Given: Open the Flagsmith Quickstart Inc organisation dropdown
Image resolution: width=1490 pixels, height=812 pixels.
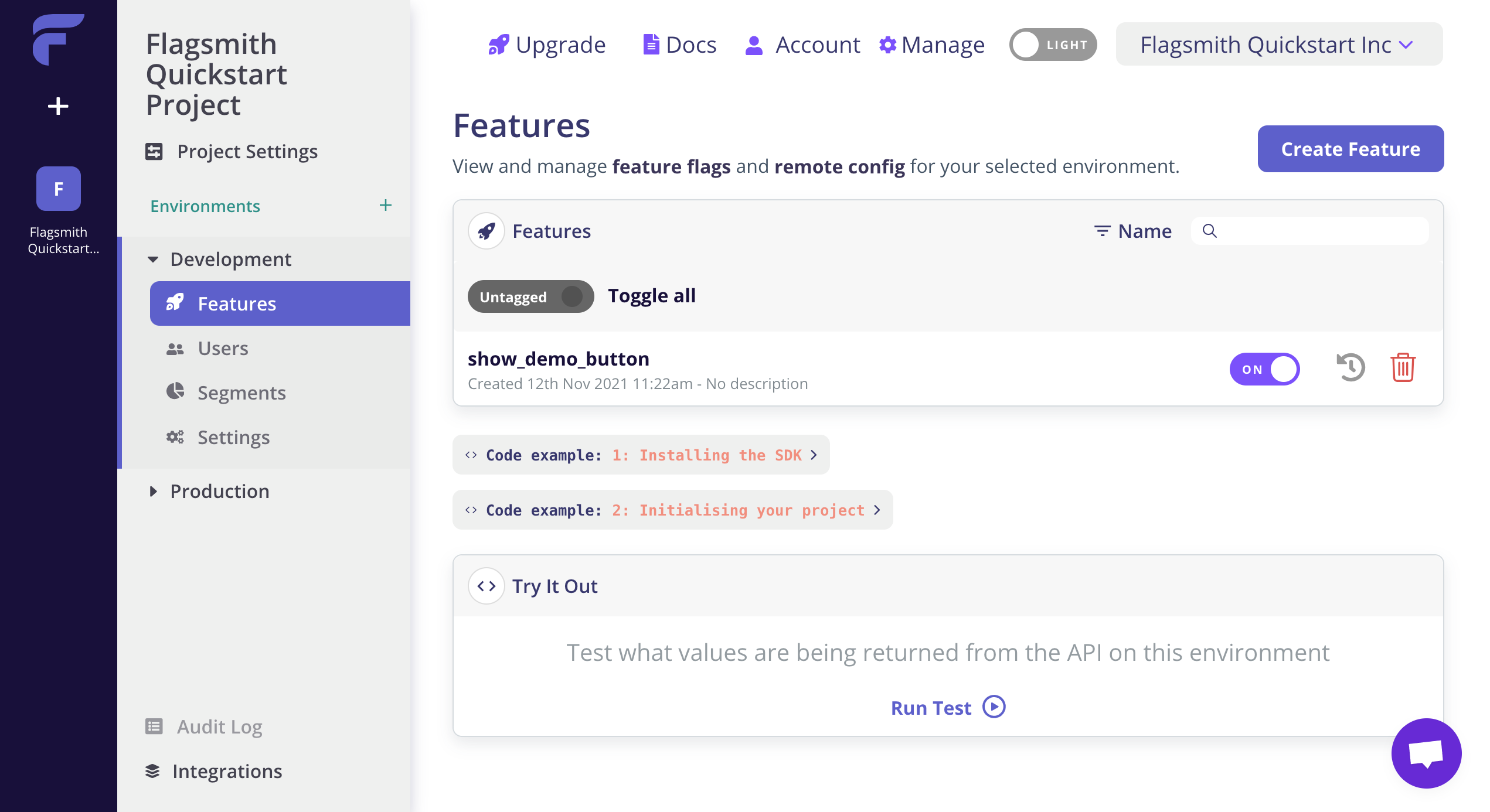Looking at the screenshot, I should click(x=1278, y=45).
